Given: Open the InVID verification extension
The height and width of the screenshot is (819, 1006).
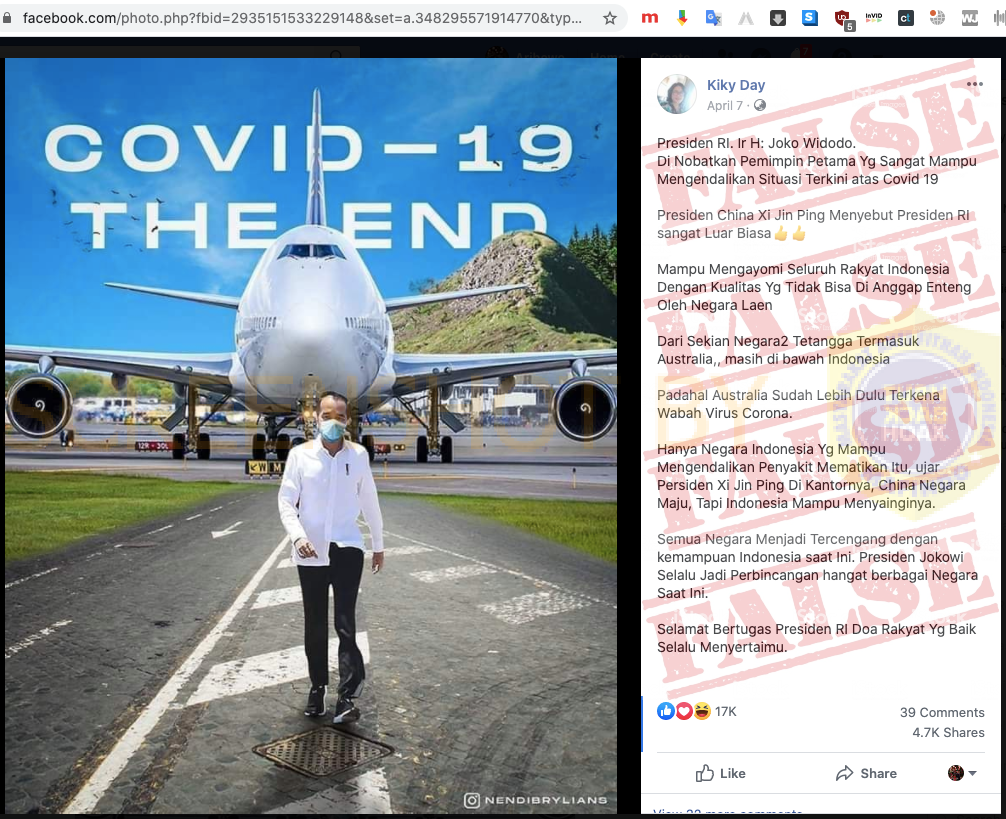Looking at the screenshot, I should [873, 18].
